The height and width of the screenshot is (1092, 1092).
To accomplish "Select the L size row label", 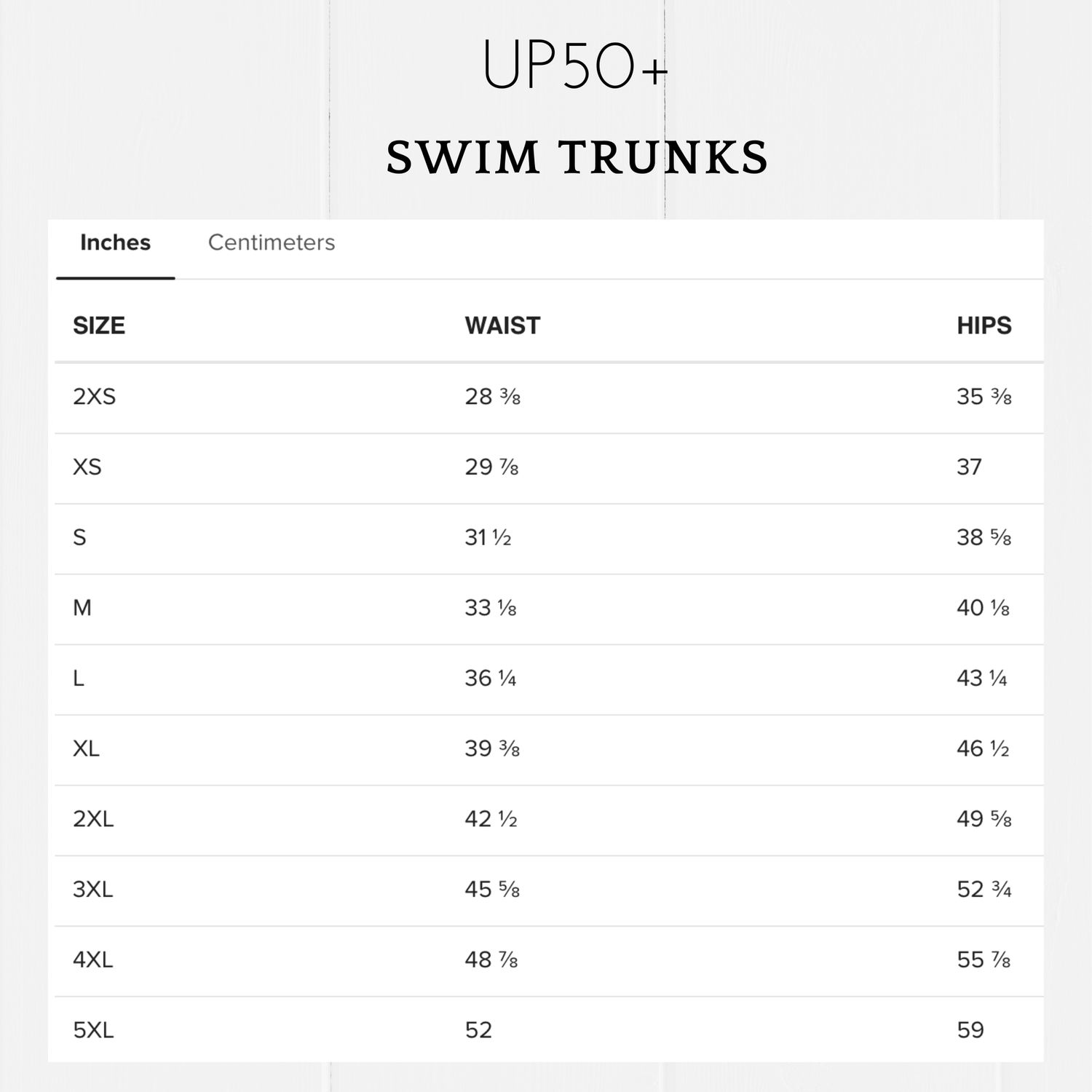I will click(x=79, y=678).
